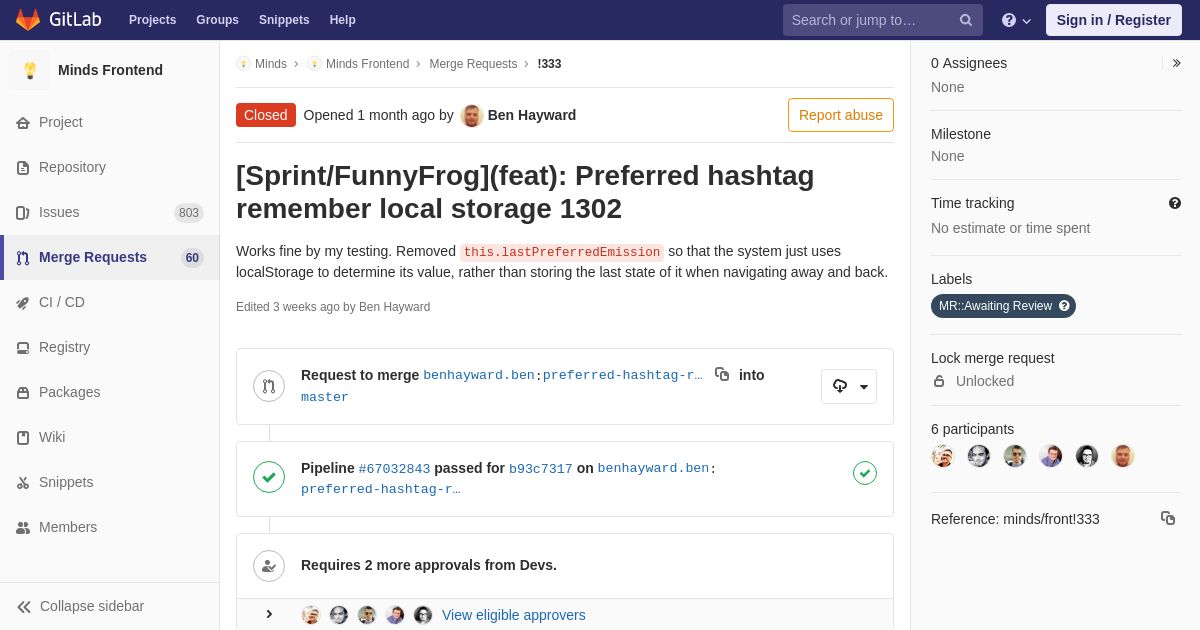Click the label help icon on MR::Awaiting Review
The height and width of the screenshot is (630, 1200).
point(1064,306)
